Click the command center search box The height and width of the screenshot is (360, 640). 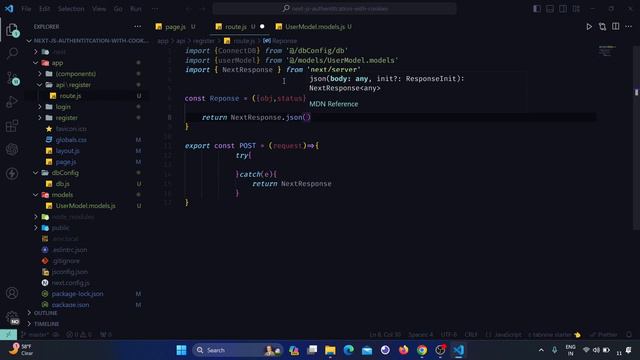coord(334,9)
